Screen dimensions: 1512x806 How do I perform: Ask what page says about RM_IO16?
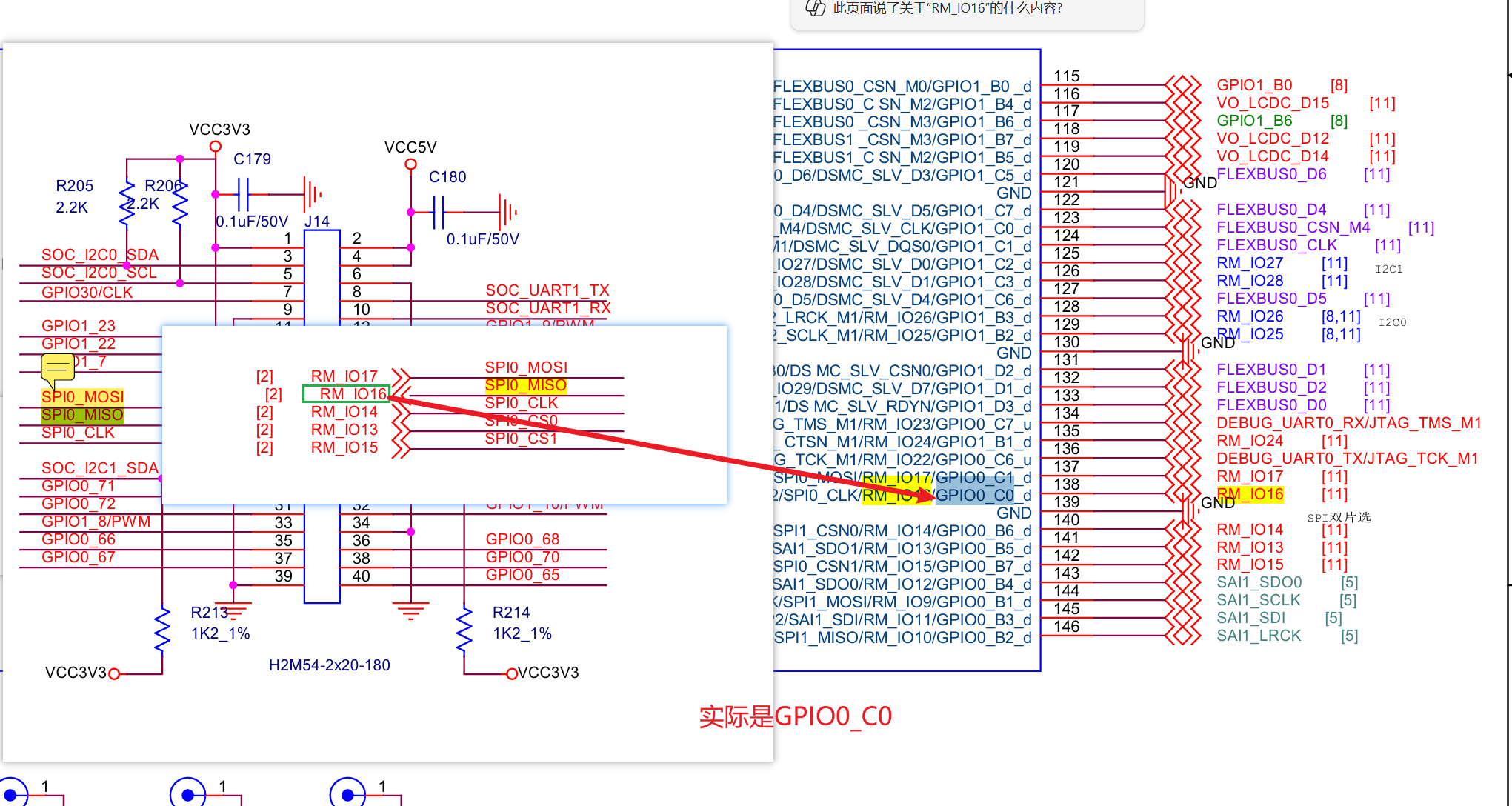948,8
